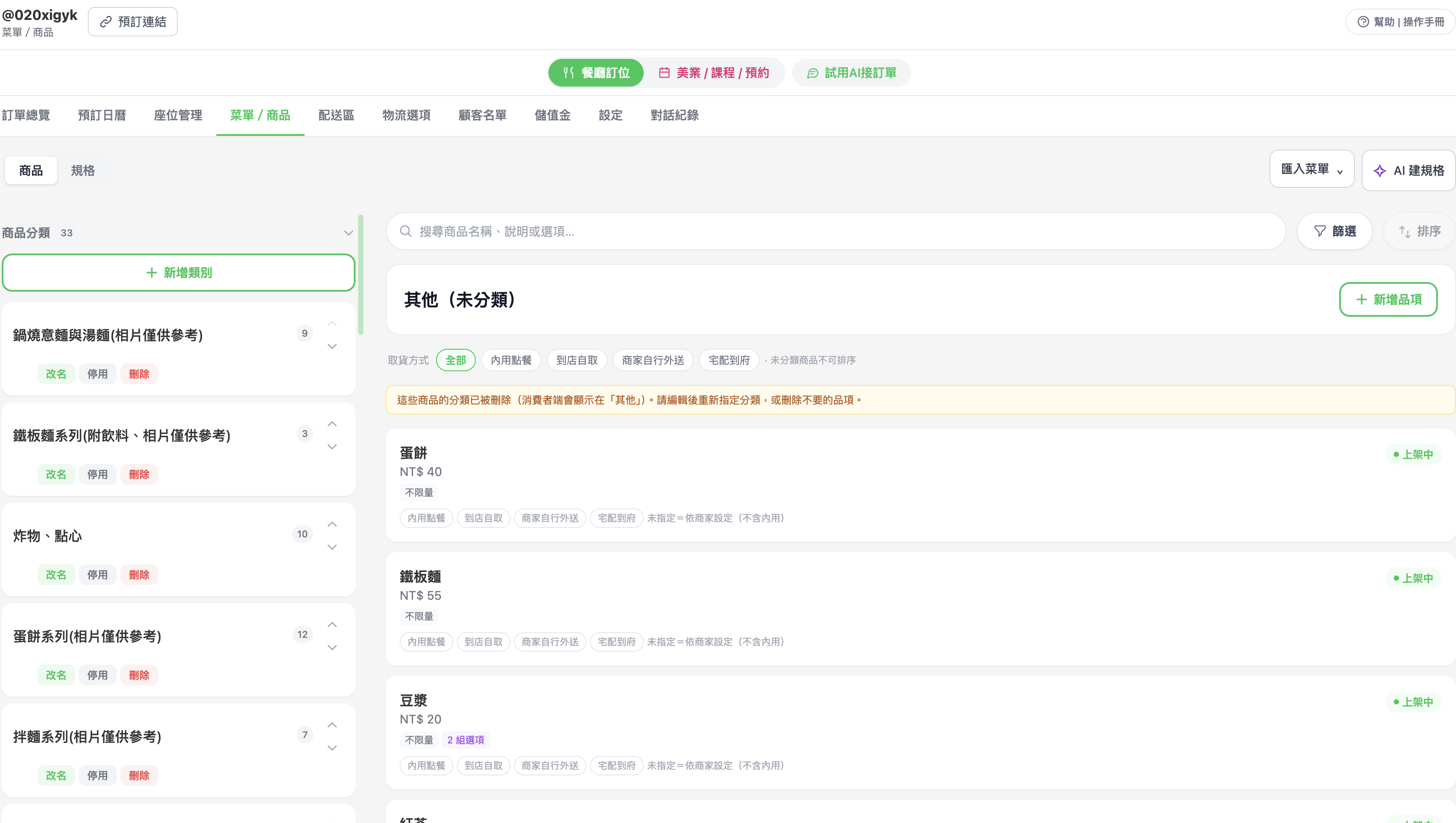This screenshot has height=823, width=1456.
Task: Select 全部 pickup method filter
Action: [455, 360]
